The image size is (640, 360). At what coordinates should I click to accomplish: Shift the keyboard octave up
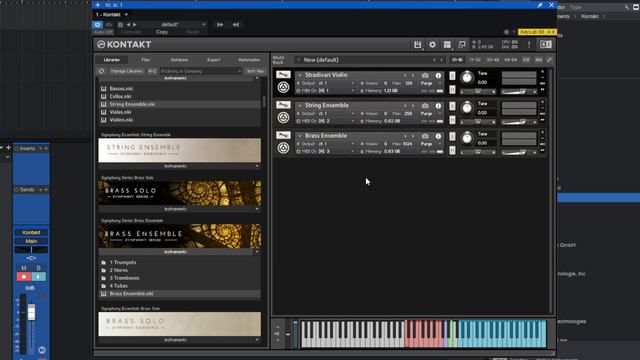[x=277, y=327]
